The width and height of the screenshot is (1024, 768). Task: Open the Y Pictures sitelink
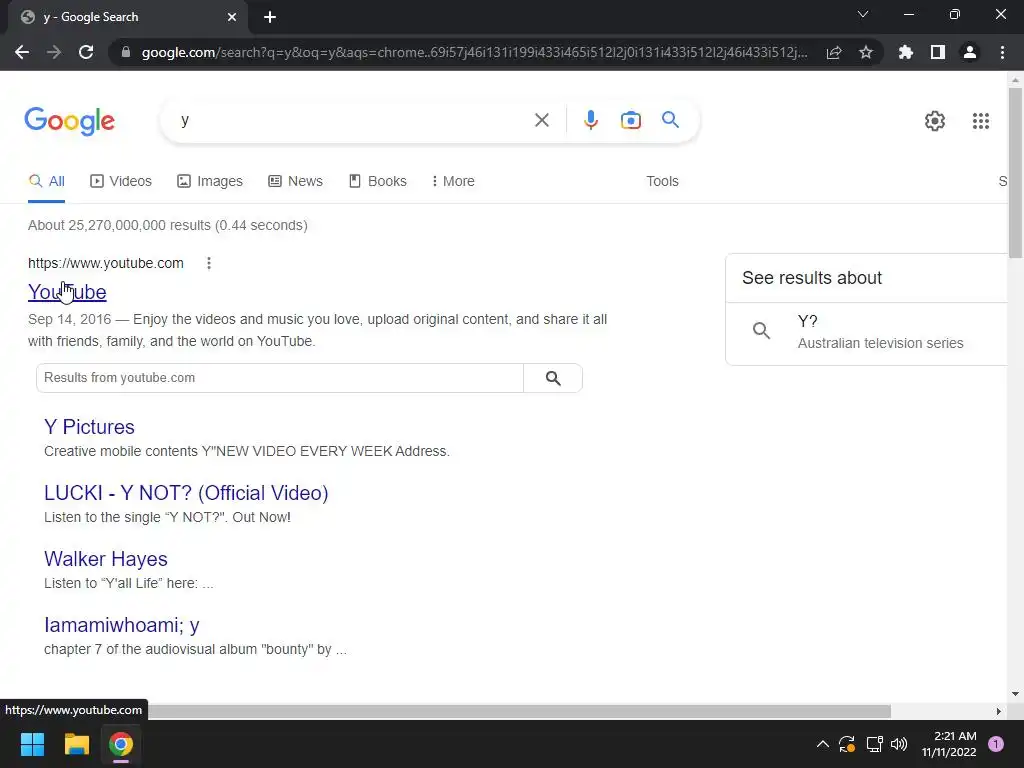pyautogui.click(x=89, y=427)
